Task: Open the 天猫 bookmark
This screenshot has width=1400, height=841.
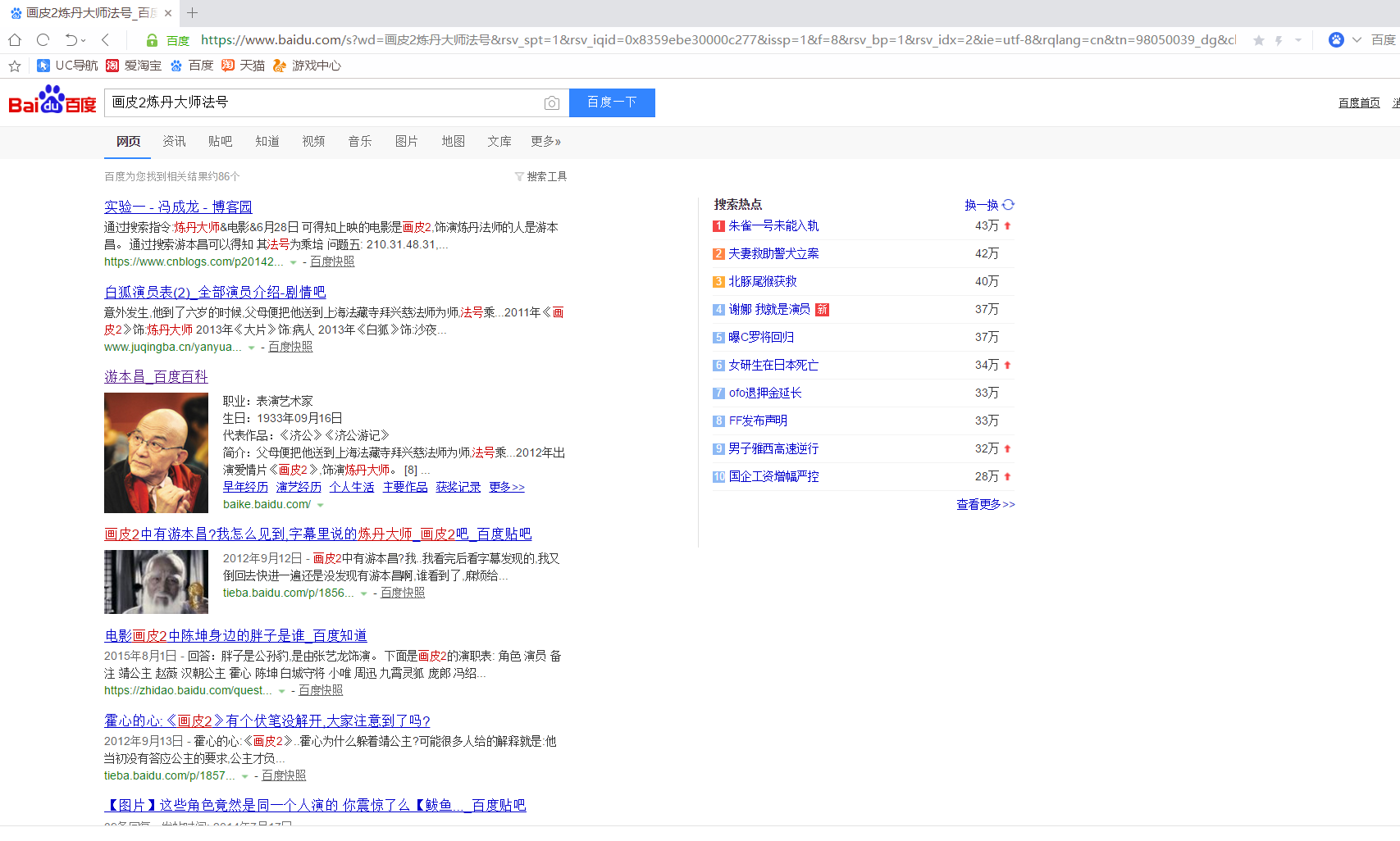Action: coord(244,66)
